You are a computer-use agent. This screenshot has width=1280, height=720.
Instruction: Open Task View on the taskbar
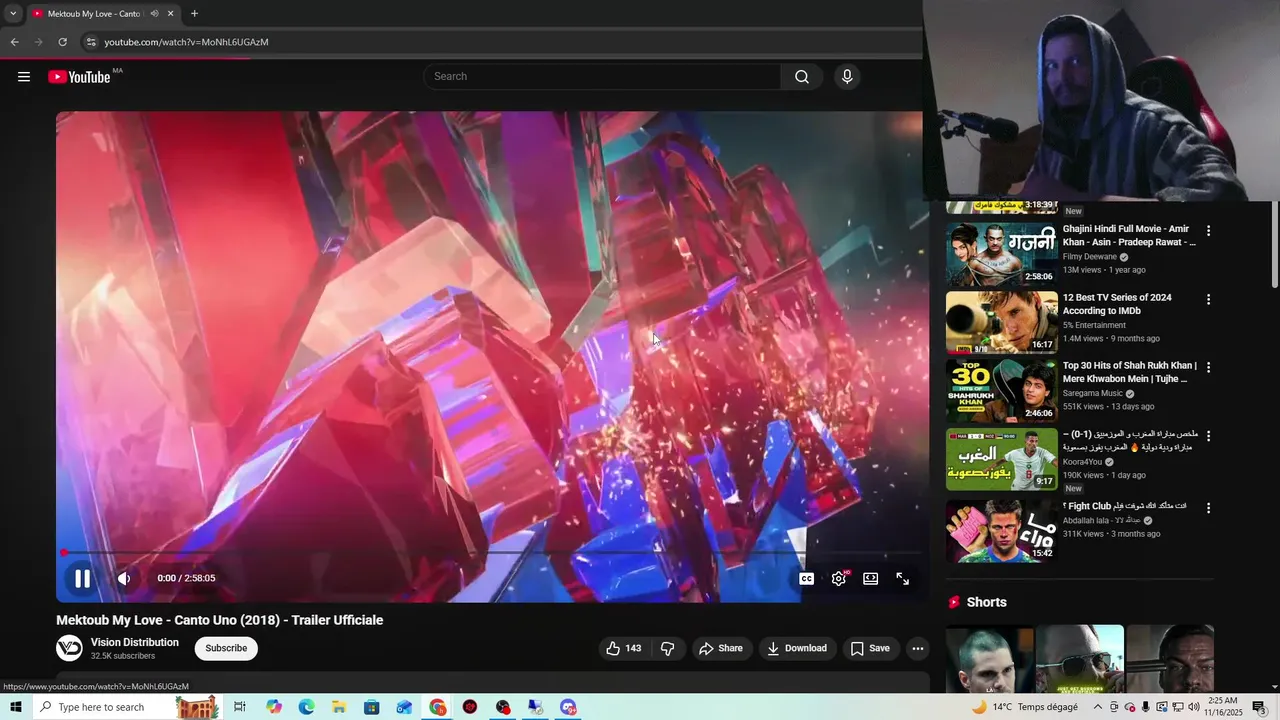click(x=239, y=707)
